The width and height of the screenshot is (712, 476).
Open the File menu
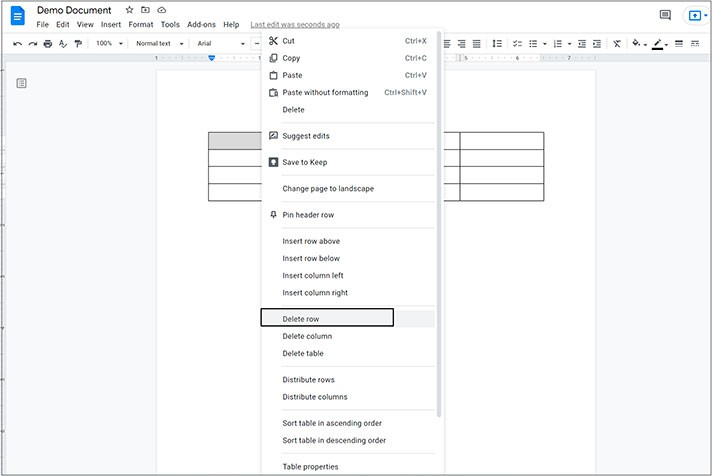43,25
